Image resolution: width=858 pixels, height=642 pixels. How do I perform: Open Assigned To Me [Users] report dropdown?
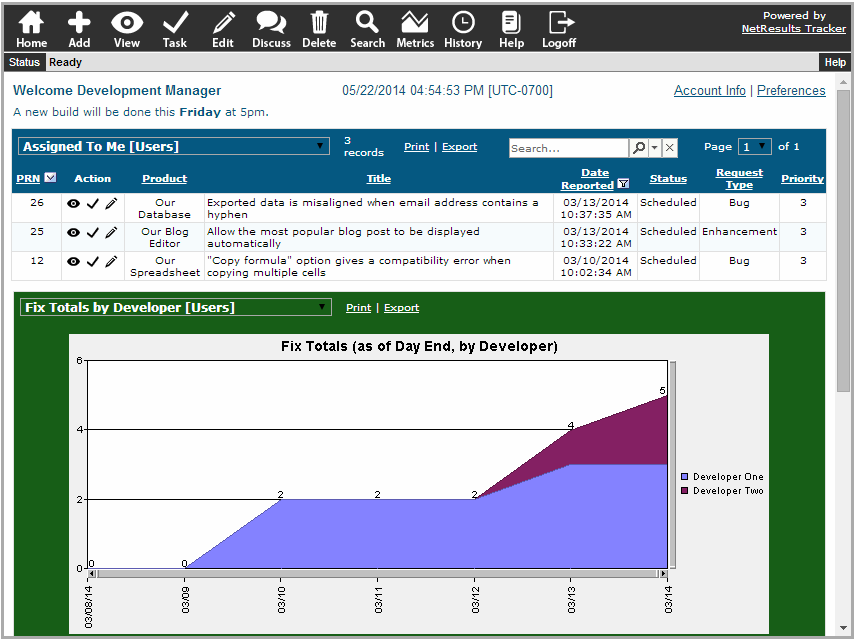point(174,147)
